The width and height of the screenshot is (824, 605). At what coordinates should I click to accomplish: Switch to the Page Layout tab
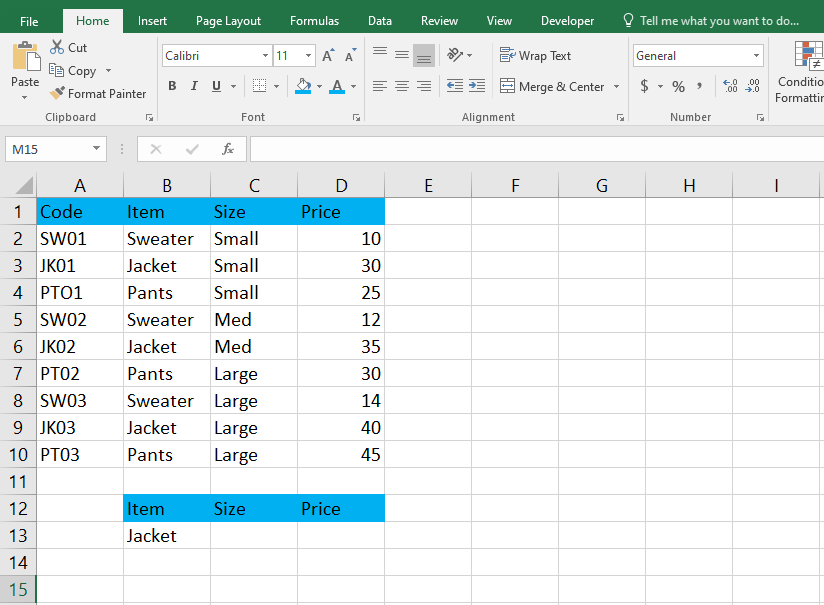pyautogui.click(x=228, y=21)
